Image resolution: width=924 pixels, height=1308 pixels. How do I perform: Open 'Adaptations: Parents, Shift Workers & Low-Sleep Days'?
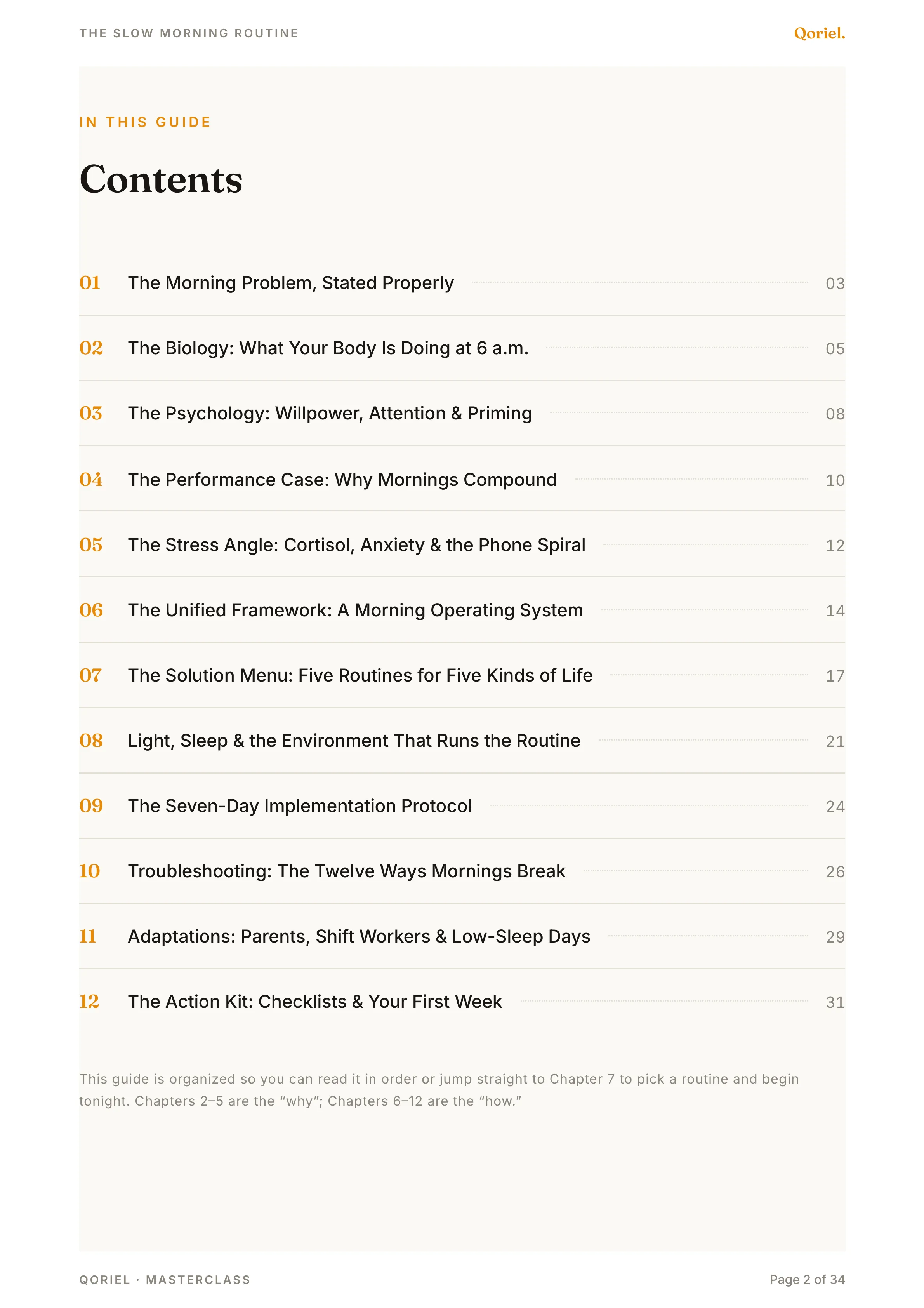359,936
